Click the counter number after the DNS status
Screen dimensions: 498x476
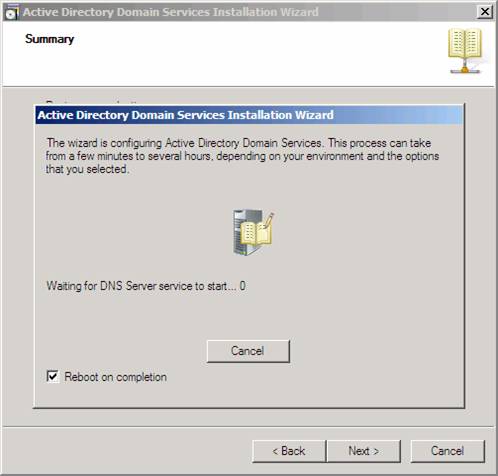point(243,286)
